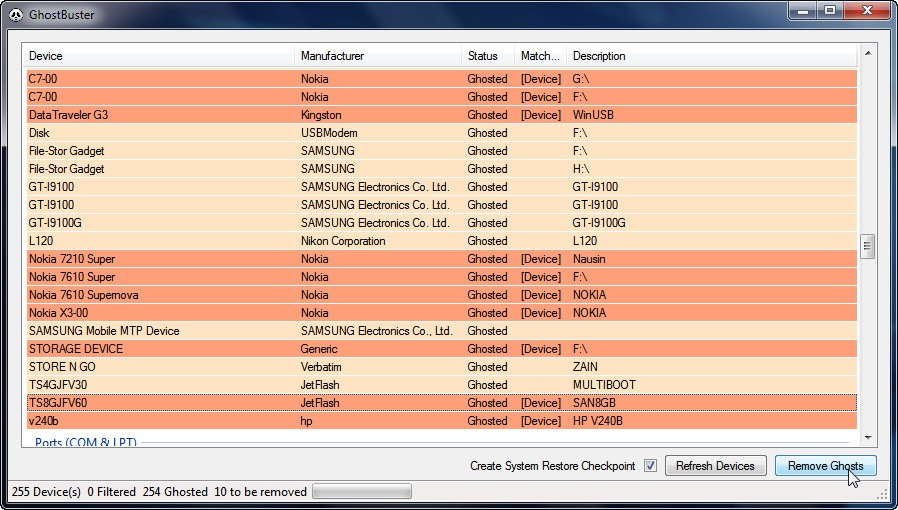Select the TS4GJFV30 row
The height and width of the screenshot is (510, 898).
pyautogui.click(x=442, y=385)
